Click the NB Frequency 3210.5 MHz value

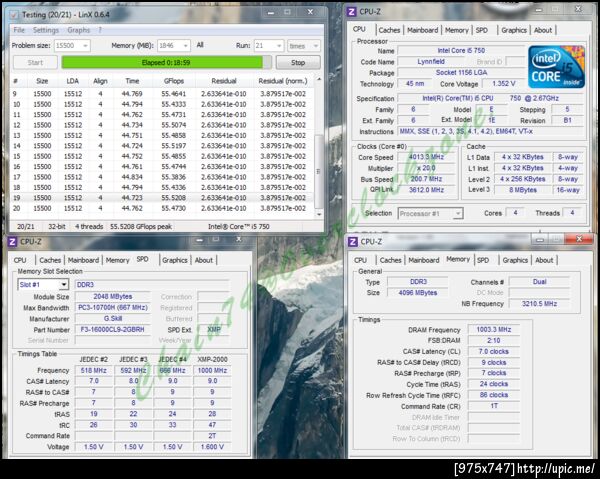(539, 304)
